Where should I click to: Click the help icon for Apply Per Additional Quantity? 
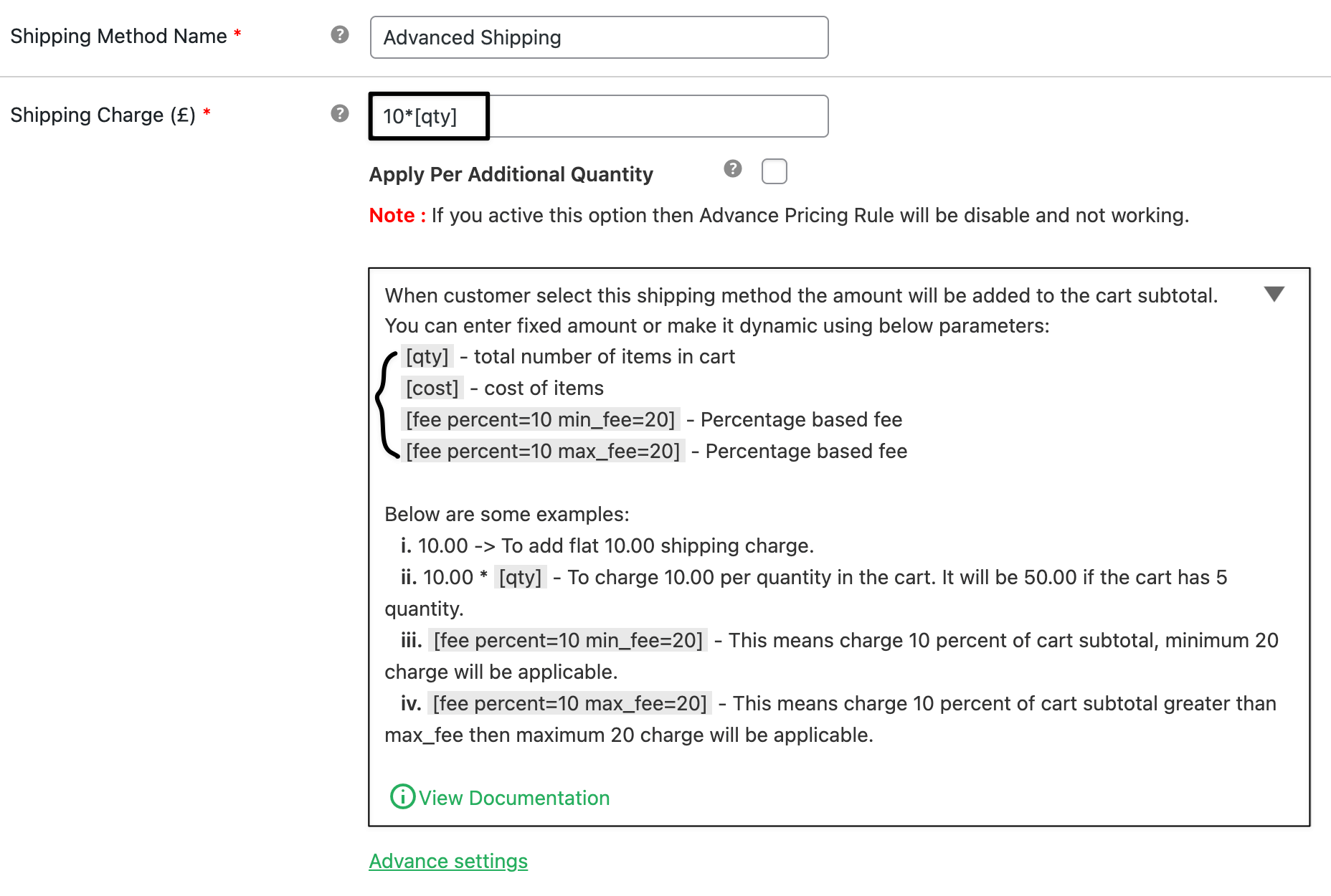coord(732,168)
